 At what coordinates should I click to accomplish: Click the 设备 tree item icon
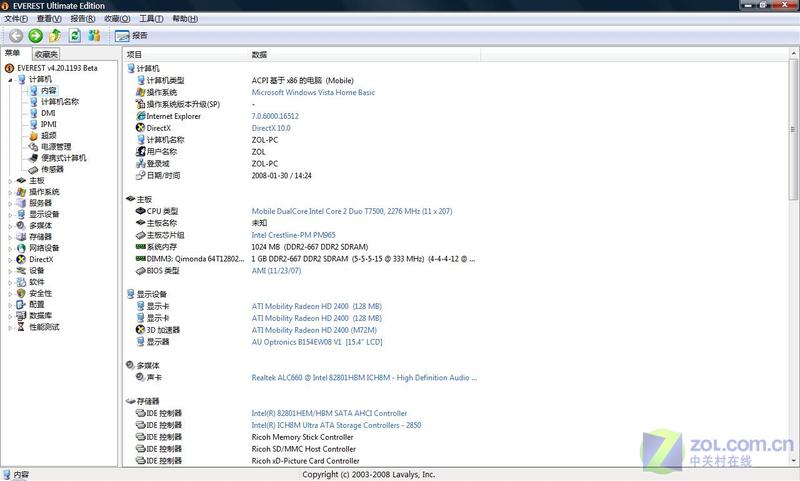click(x=21, y=270)
